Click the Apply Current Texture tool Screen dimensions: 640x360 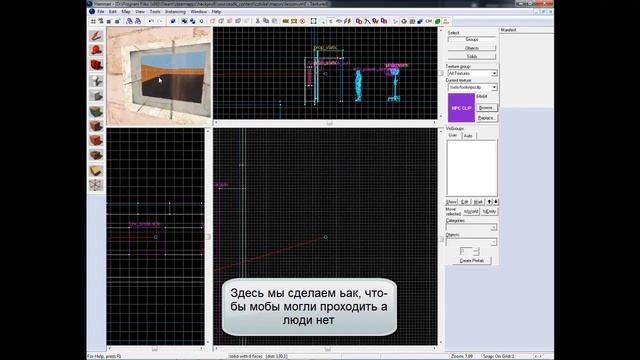pos(96,126)
